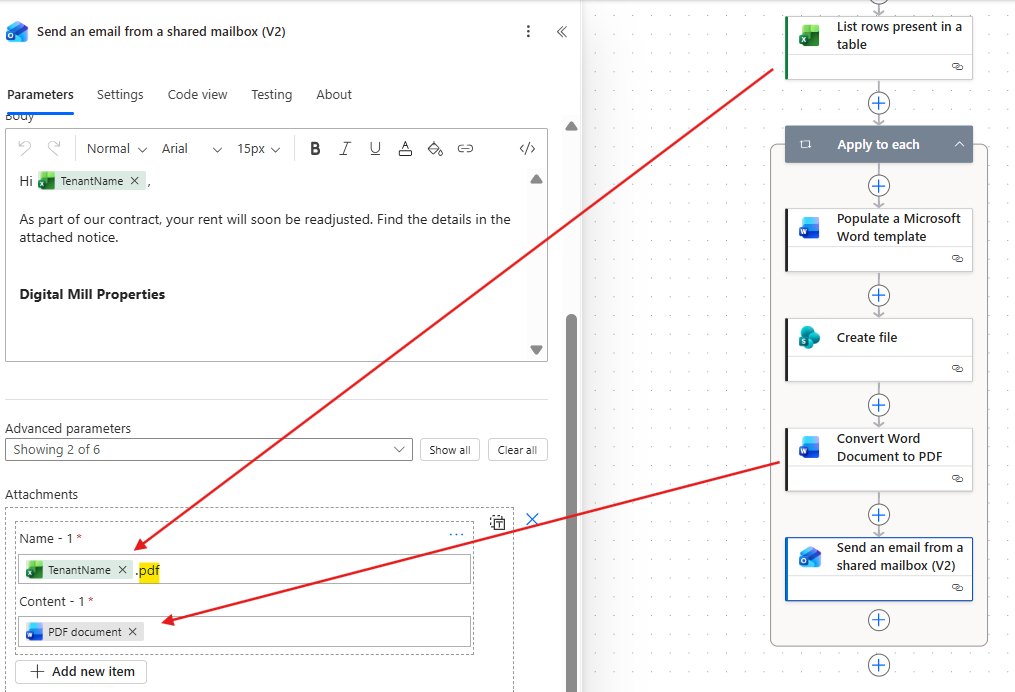Toggle the code view of the body editor
The width and height of the screenshot is (1015, 692).
[528, 149]
